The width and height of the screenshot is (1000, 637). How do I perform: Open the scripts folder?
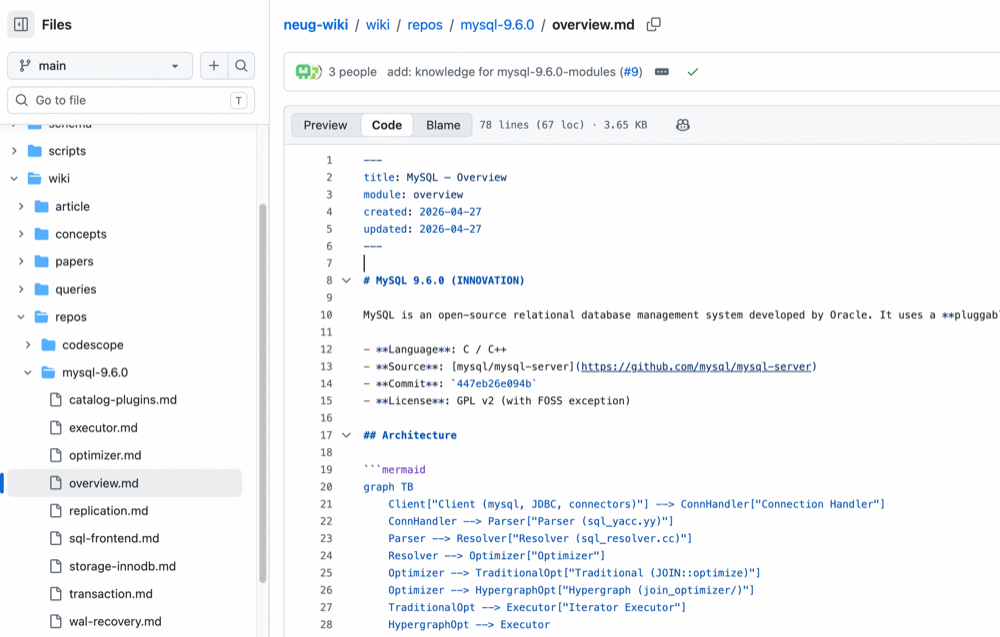tap(67, 151)
